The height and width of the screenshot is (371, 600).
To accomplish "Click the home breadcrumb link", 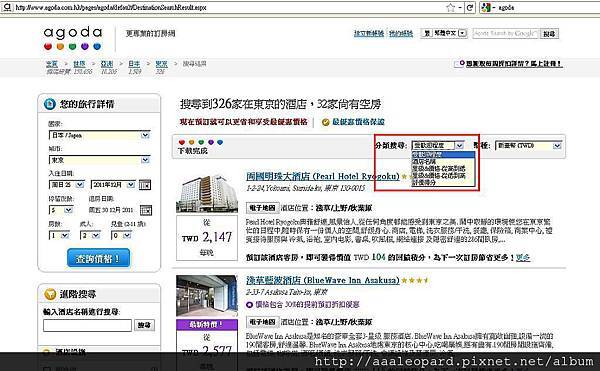I will pos(52,63).
